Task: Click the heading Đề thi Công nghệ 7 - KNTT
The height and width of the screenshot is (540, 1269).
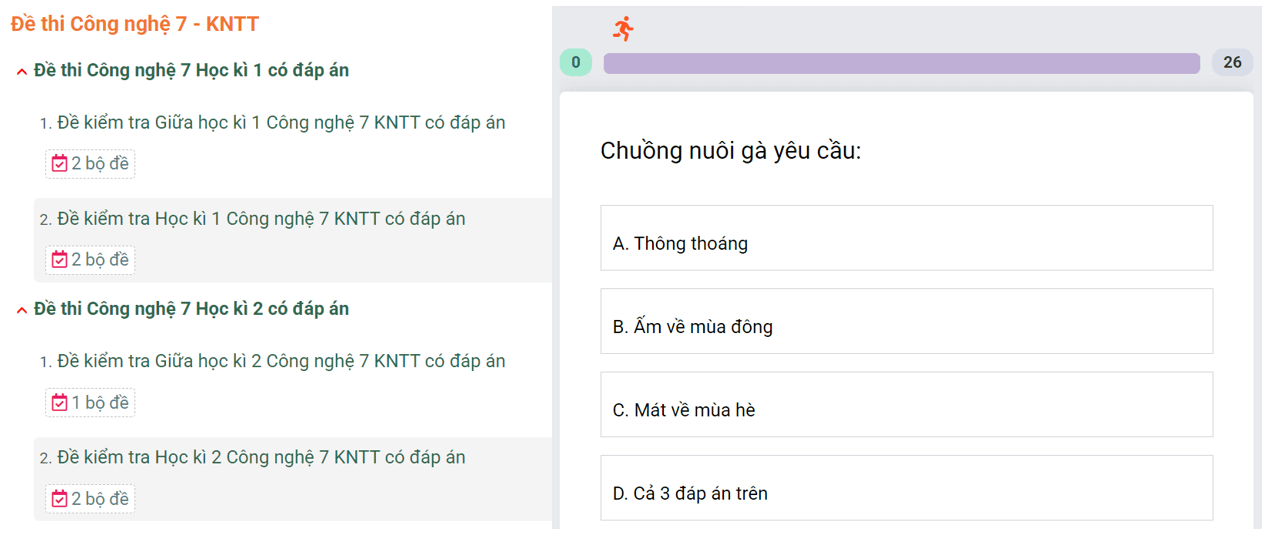Action: 135,25
